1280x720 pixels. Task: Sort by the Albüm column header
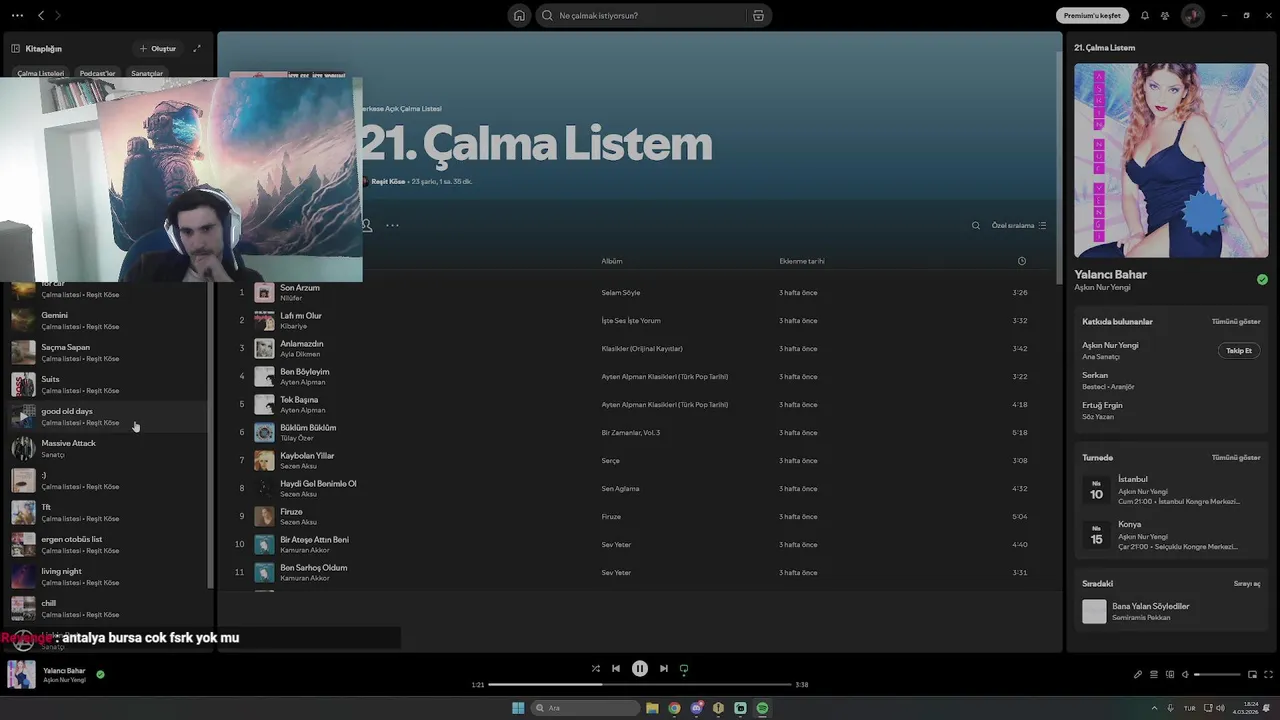point(612,261)
